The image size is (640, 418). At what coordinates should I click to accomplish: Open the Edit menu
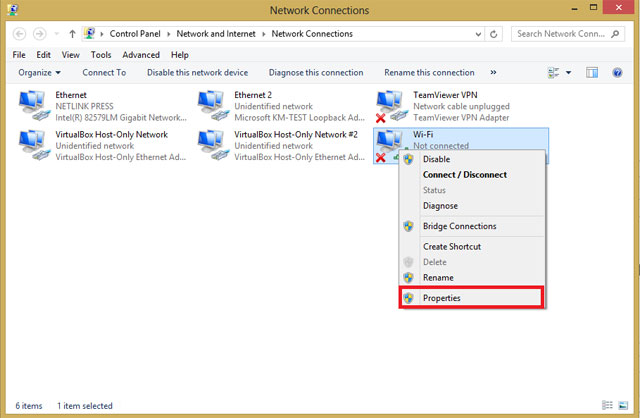pyautogui.click(x=43, y=55)
